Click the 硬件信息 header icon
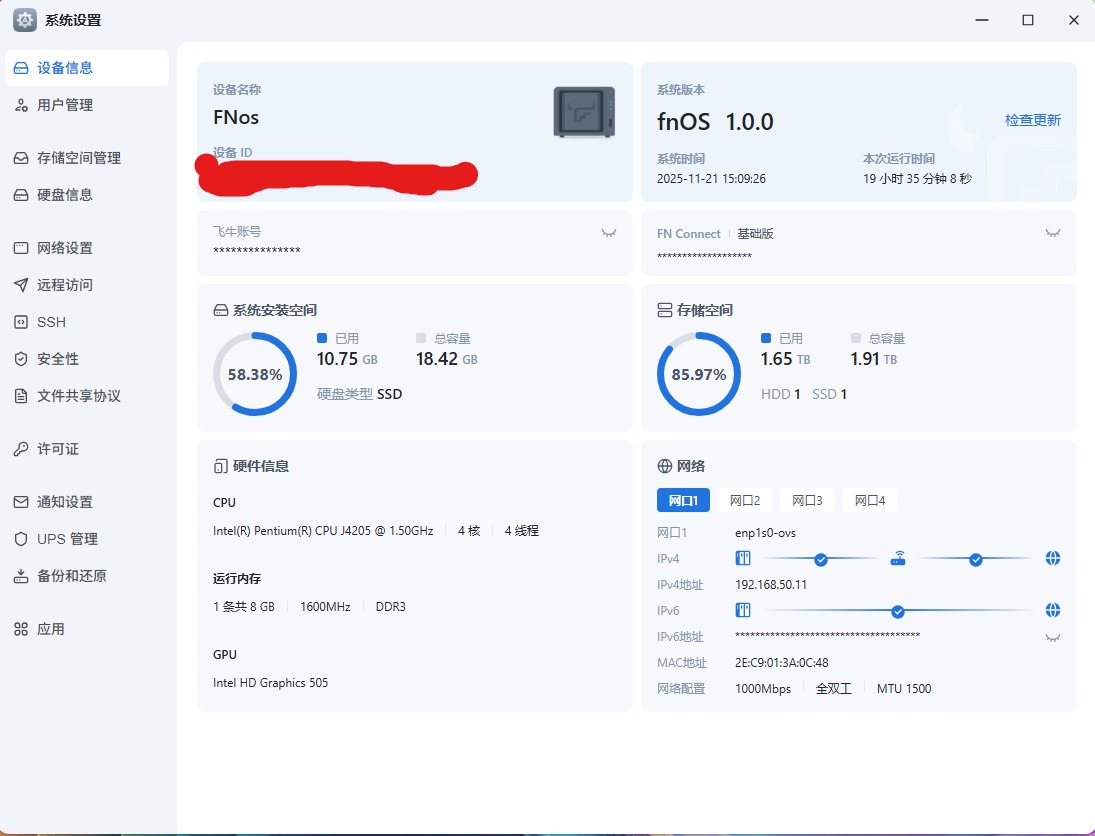 (221, 466)
